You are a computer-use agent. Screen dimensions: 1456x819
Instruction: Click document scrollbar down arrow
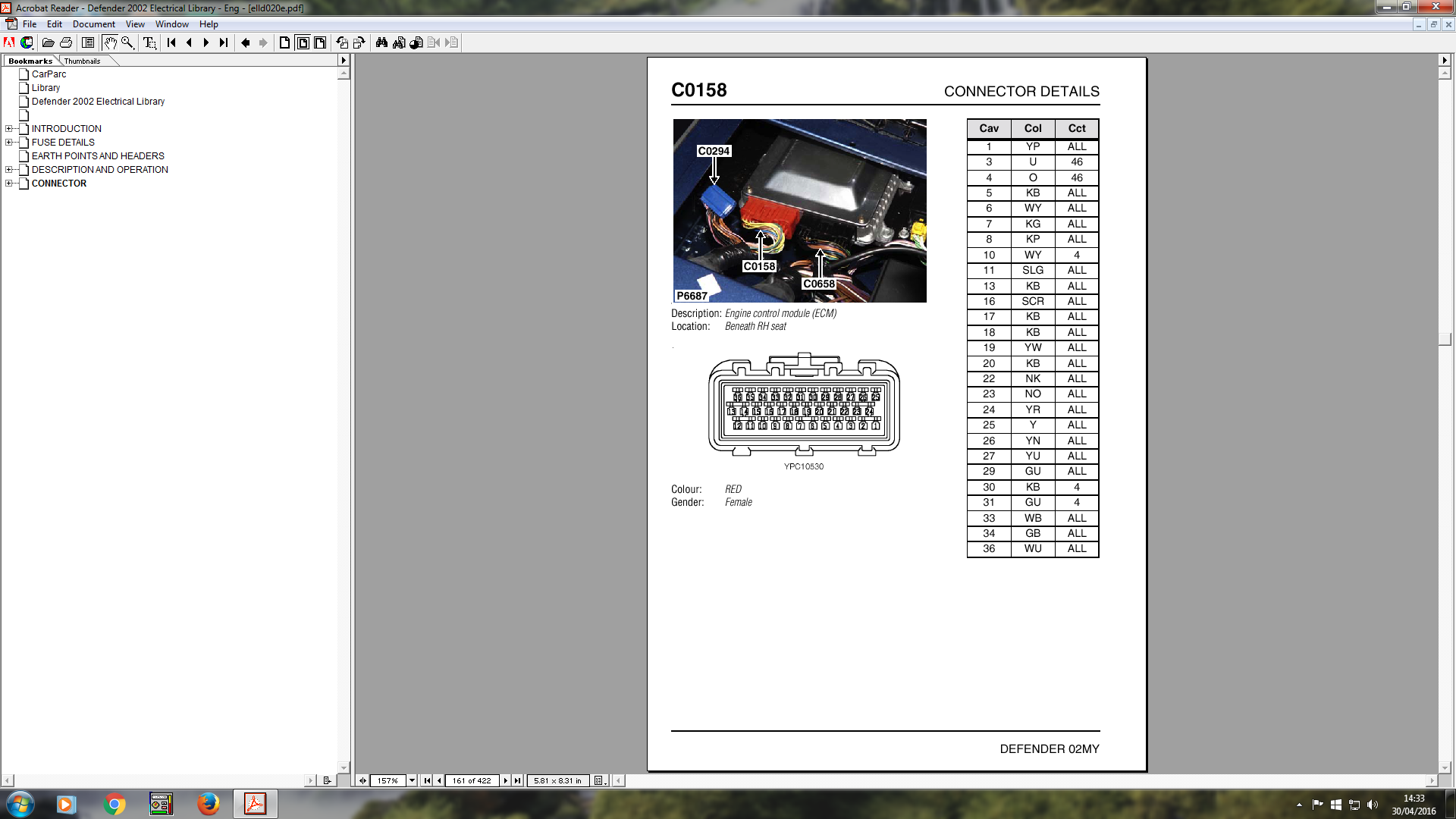coord(1445,767)
